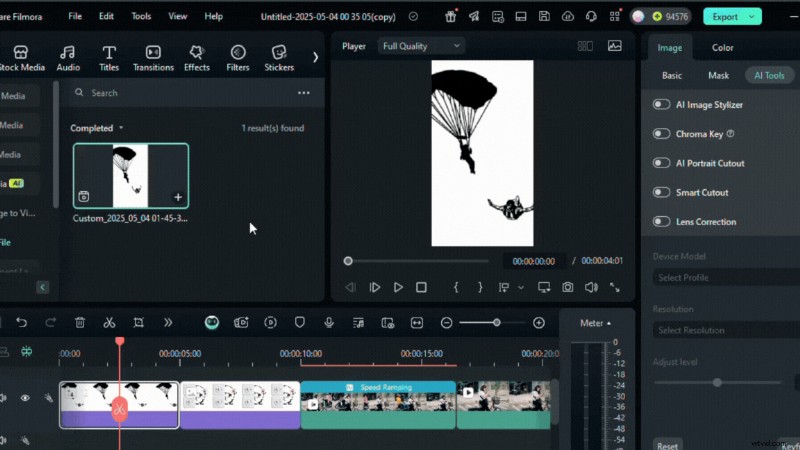
Task: Open the View menu
Action: click(178, 16)
